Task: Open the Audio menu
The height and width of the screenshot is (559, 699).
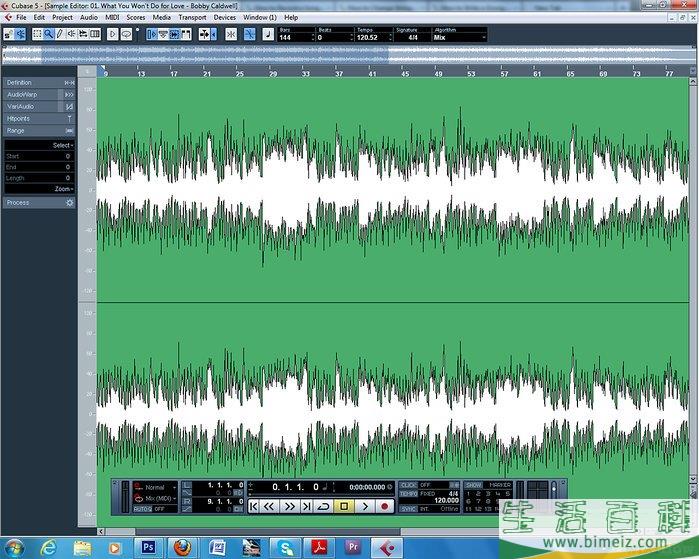Action: coord(89,17)
